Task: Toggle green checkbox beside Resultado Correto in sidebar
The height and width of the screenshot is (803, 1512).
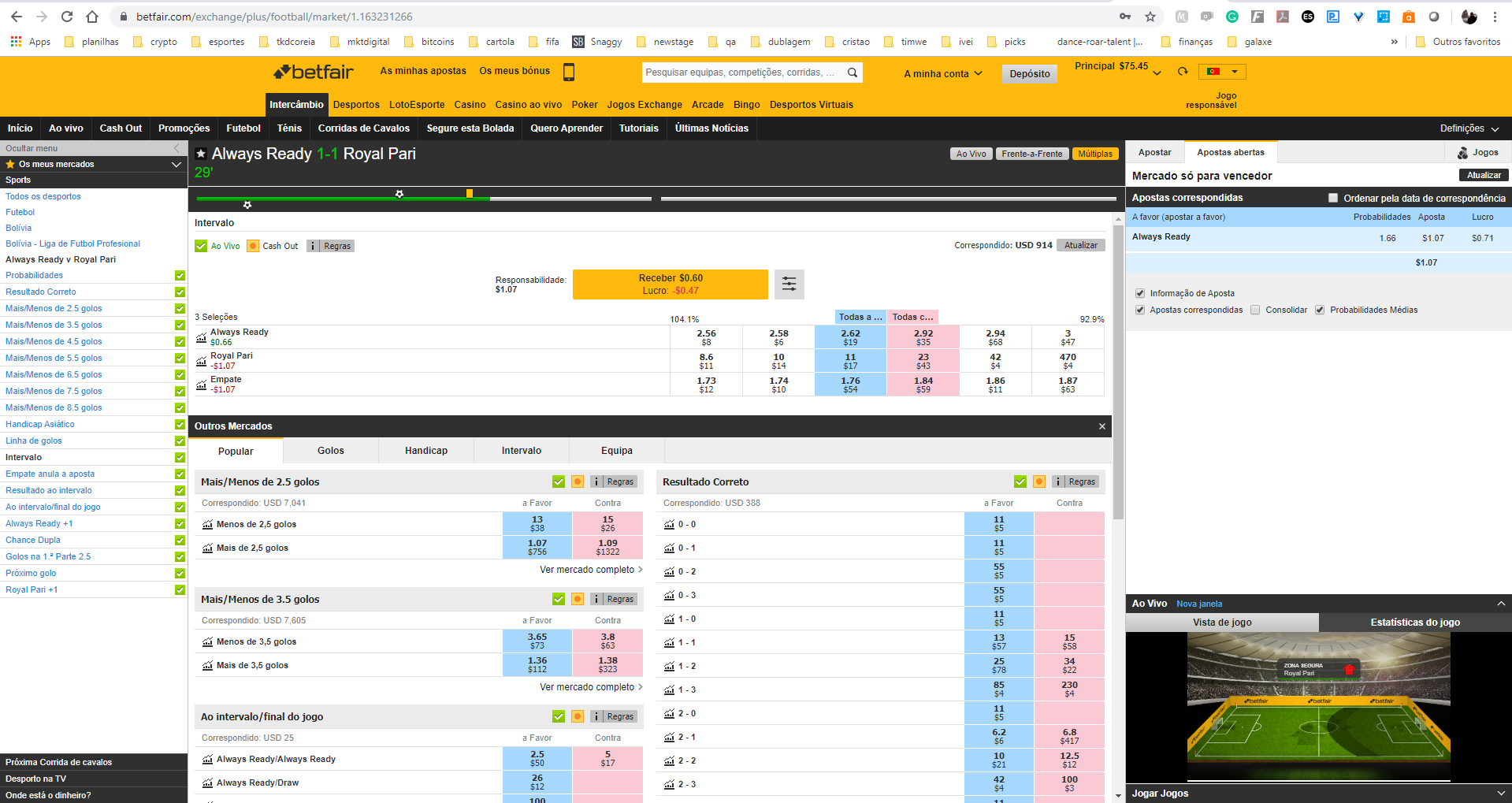Action: [180, 292]
